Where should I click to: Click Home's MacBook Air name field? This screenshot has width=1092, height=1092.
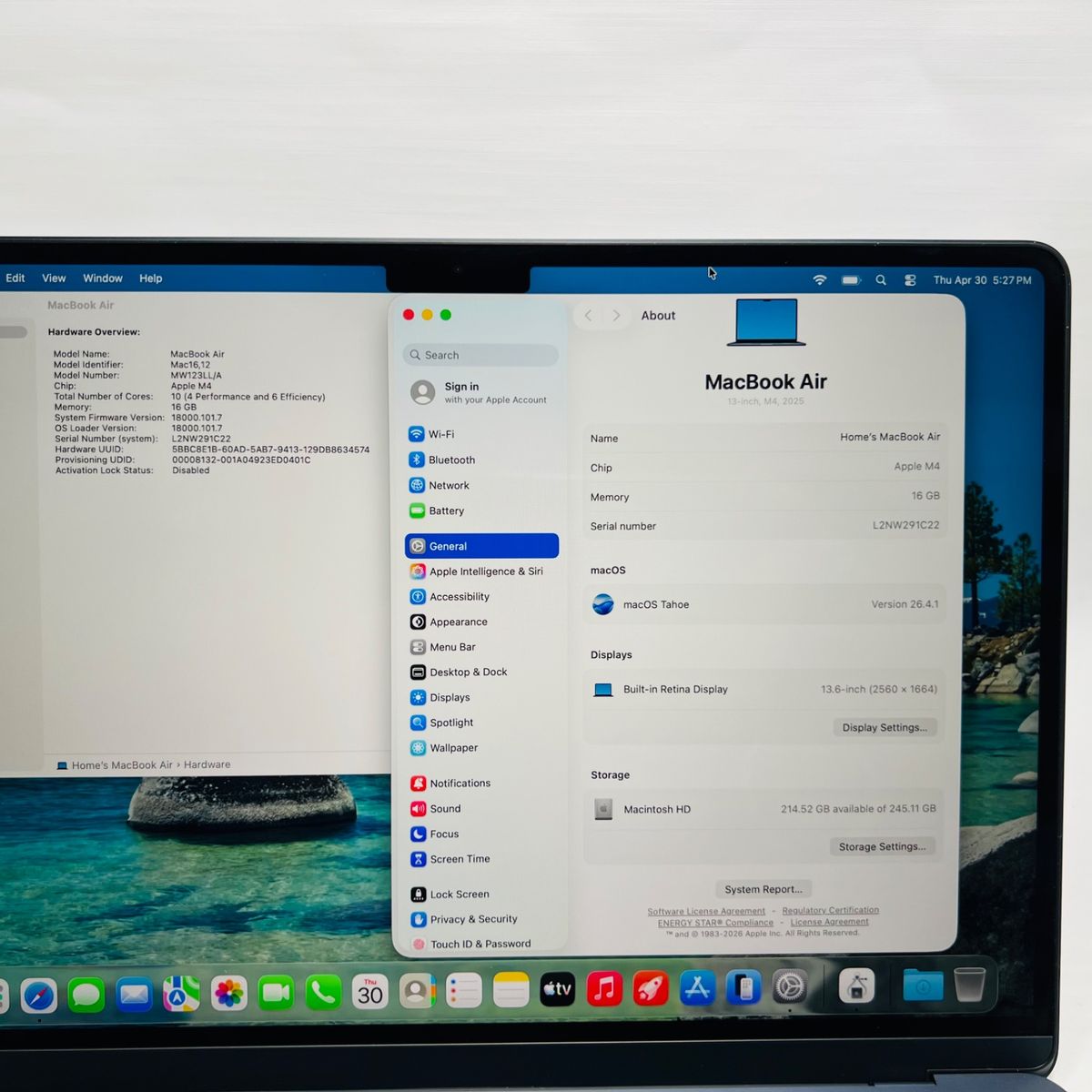pos(764,438)
